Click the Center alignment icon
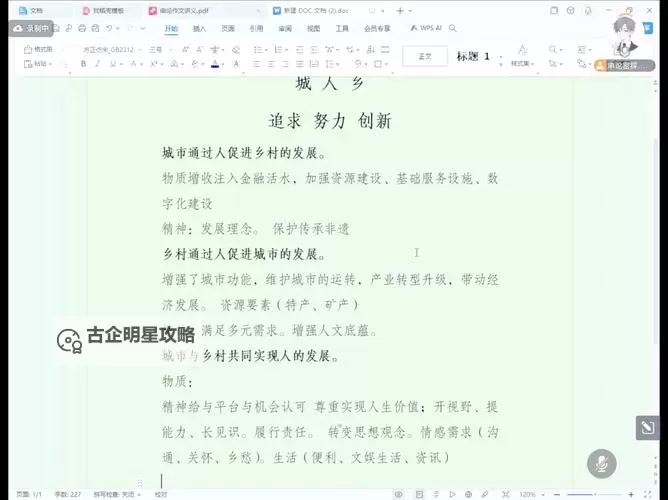 pos(271,64)
